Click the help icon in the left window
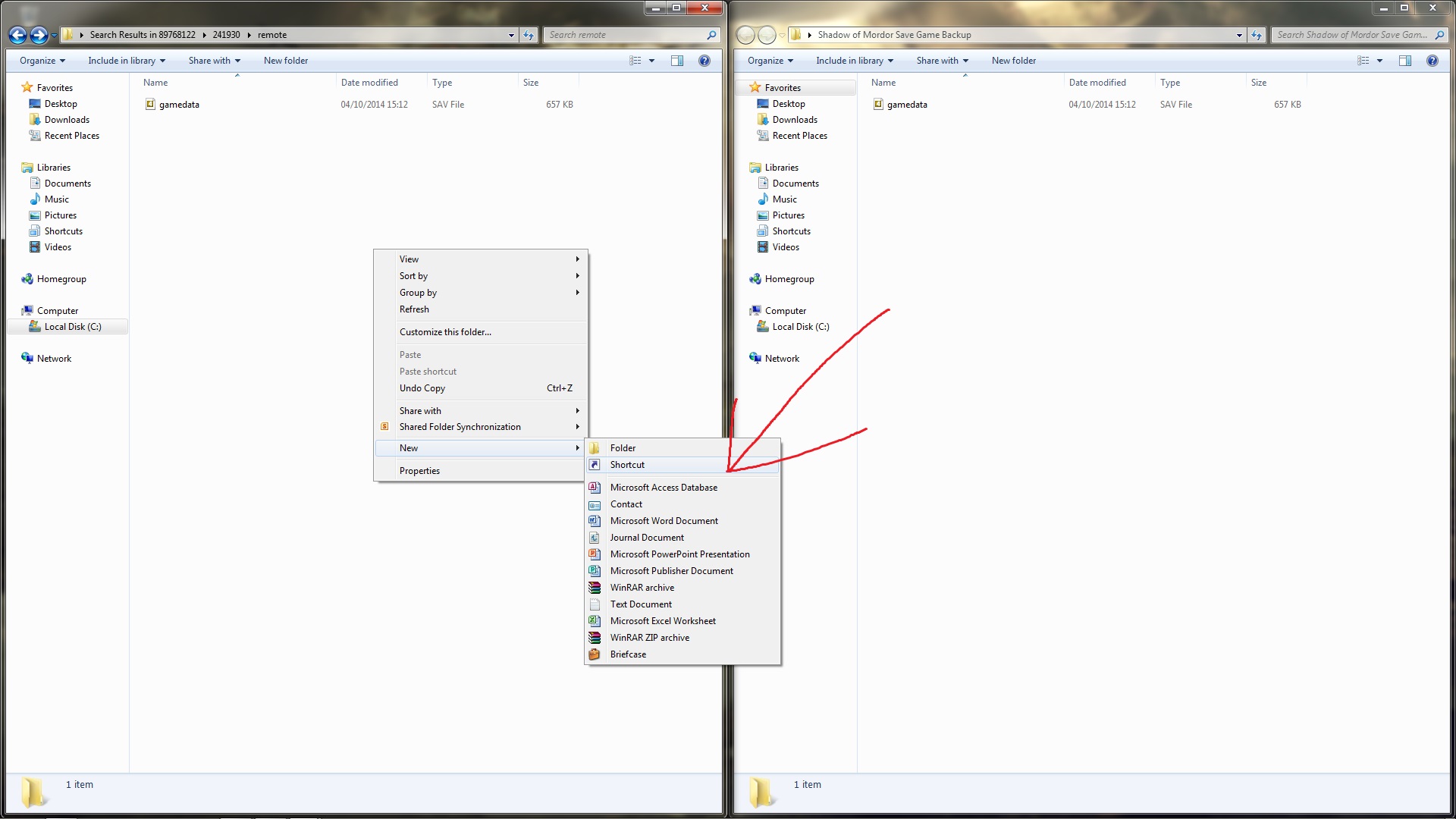The width and height of the screenshot is (1456, 819). click(704, 61)
